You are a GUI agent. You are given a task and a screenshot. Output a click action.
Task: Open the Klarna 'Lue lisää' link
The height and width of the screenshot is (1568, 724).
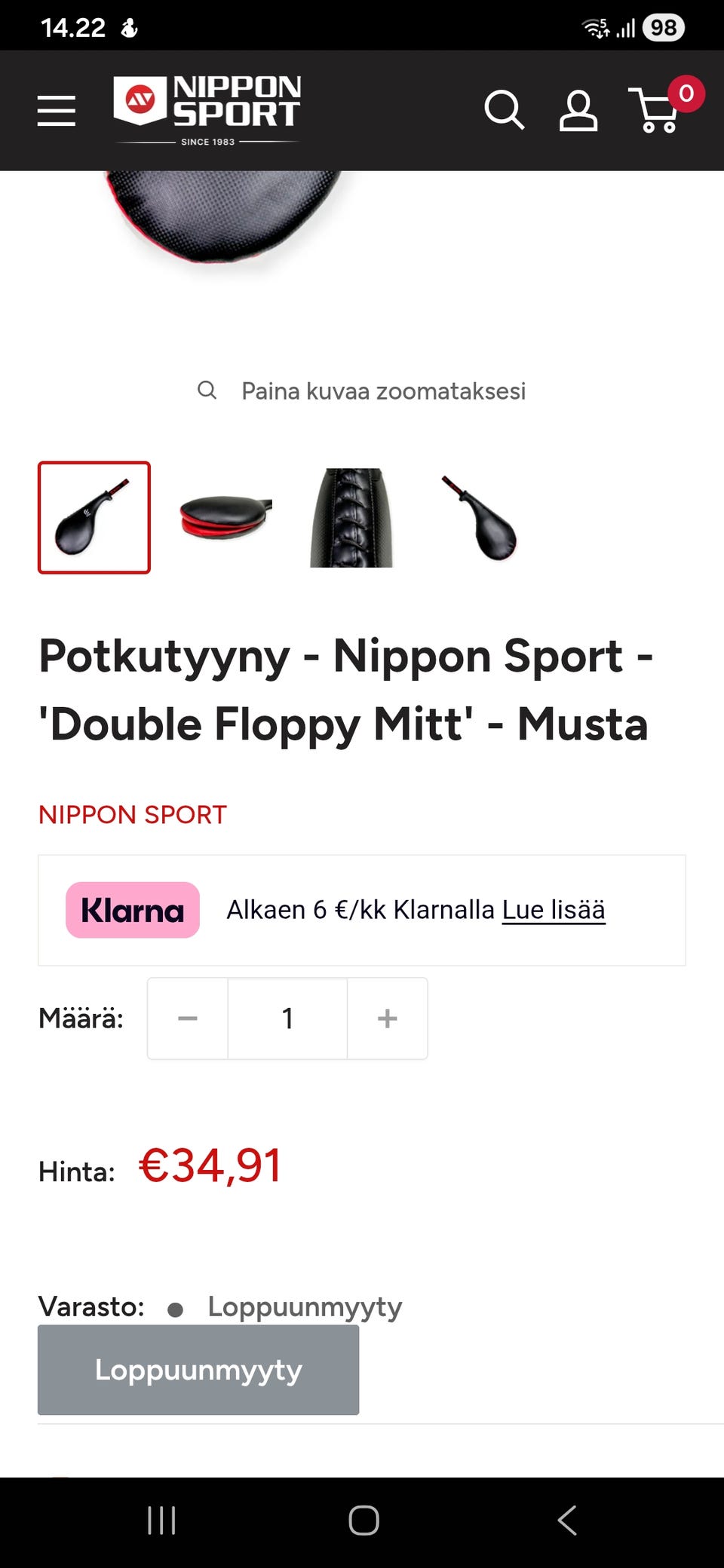click(554, 910)
